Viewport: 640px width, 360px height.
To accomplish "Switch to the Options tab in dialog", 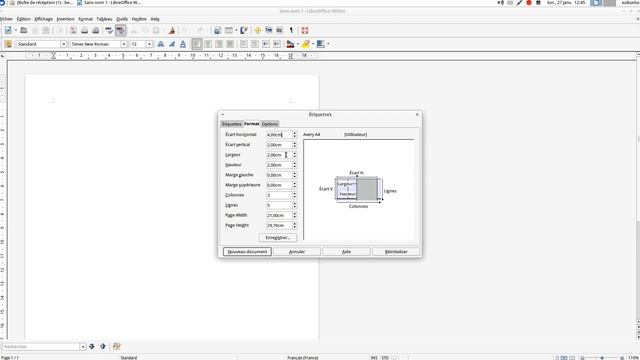I will (x=270, y=124).
